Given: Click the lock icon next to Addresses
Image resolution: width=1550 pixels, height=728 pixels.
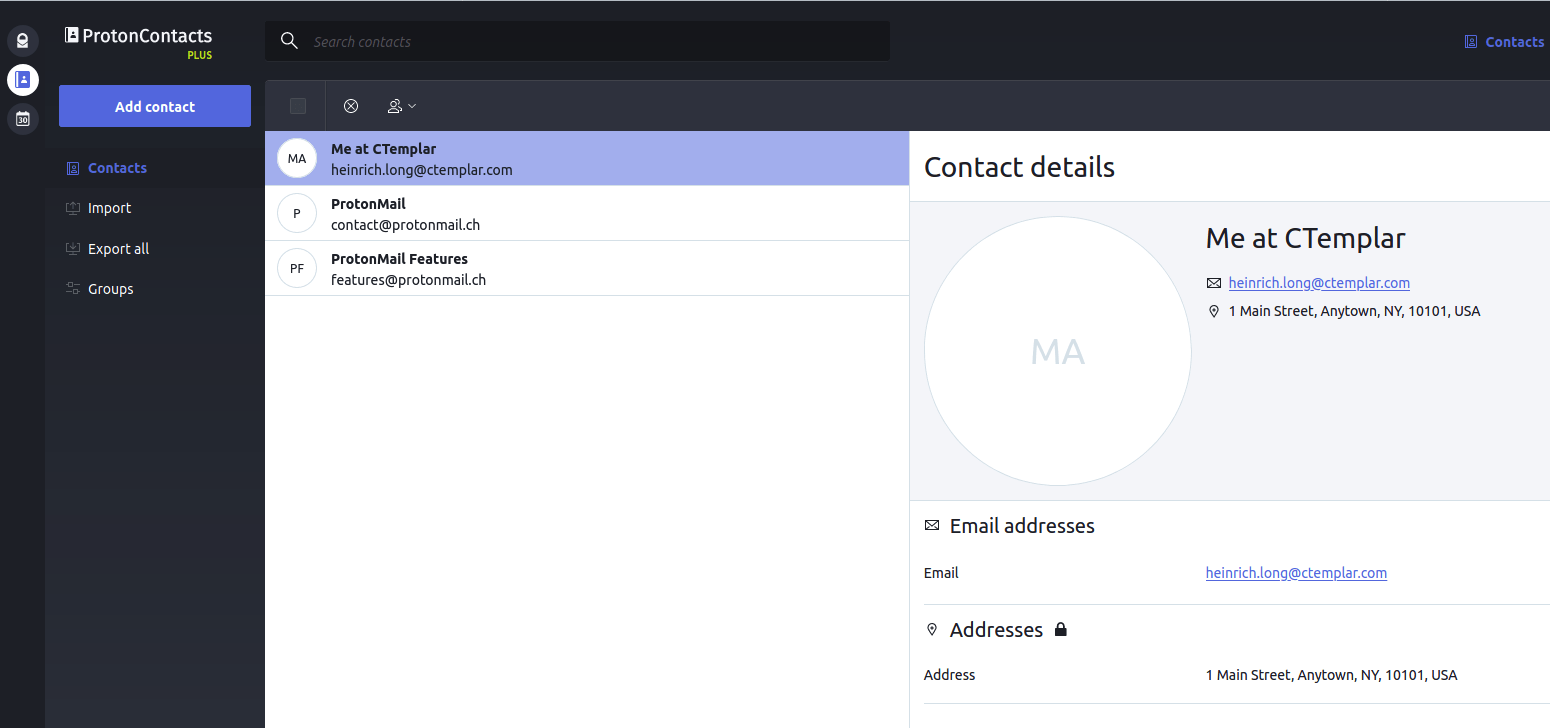Looking at the screenshot, I should click(x=1061, y=629).
